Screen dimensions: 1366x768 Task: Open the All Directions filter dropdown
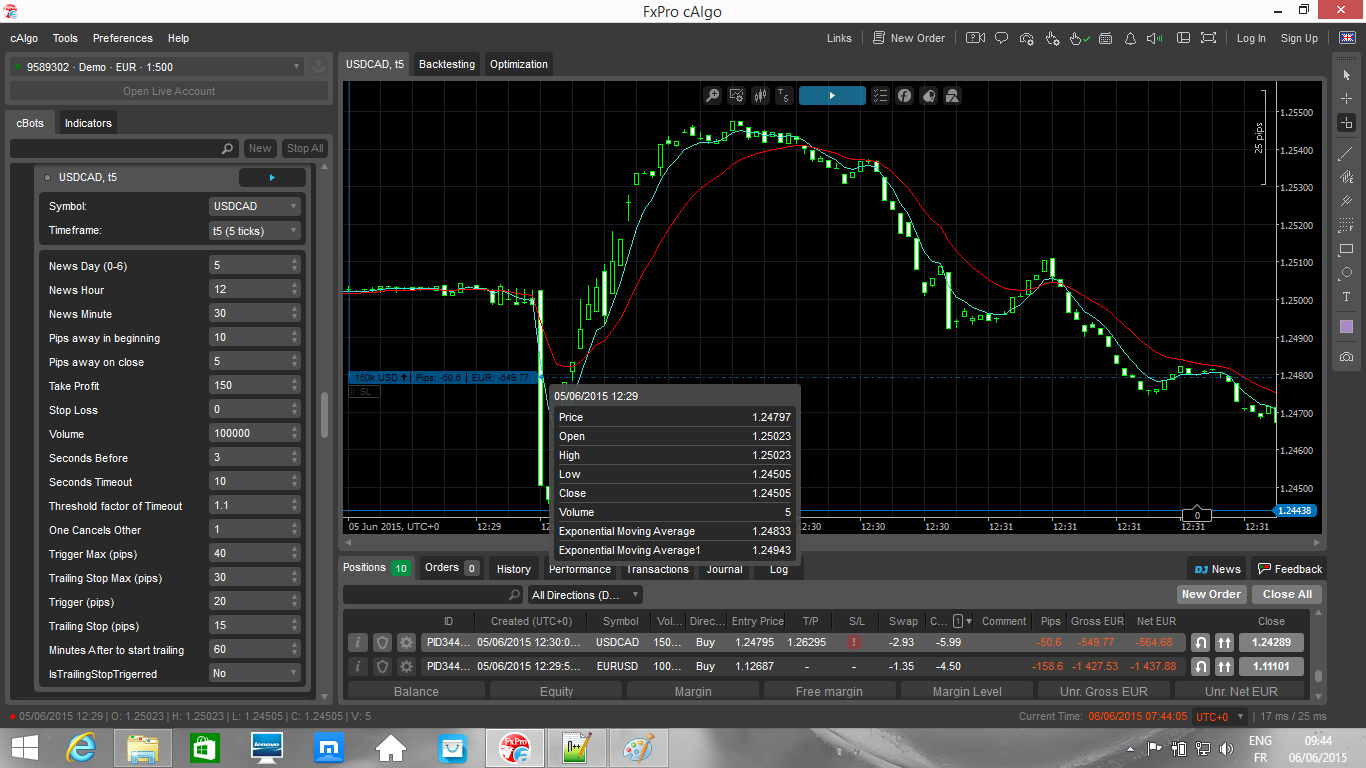tap(585, 595)
